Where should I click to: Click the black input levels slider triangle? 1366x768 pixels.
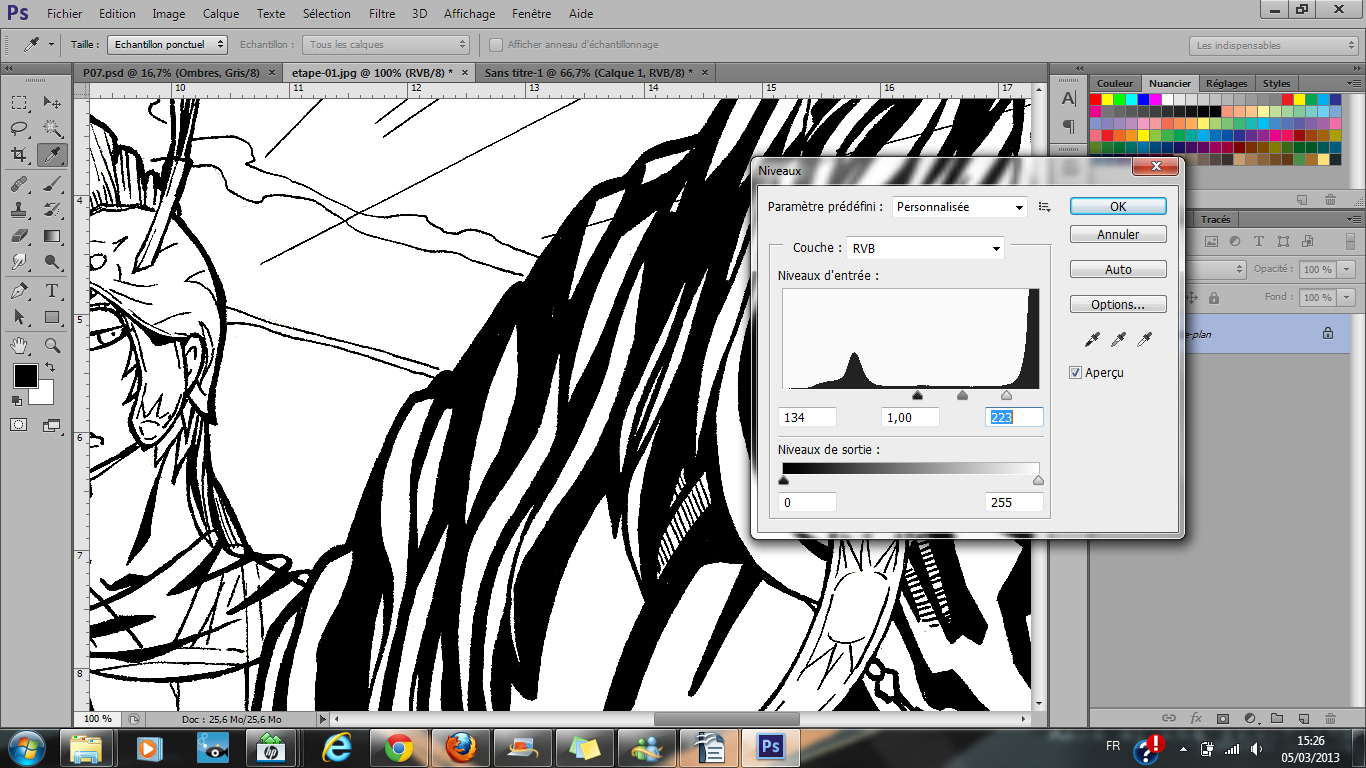click(917, 395)
